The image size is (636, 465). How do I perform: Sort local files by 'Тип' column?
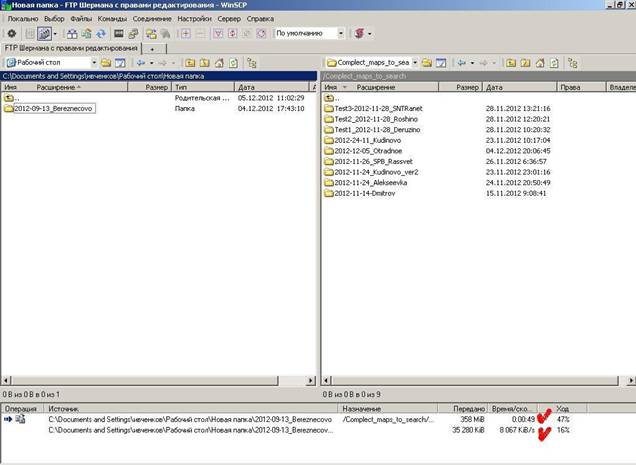[x=203, y=87]
